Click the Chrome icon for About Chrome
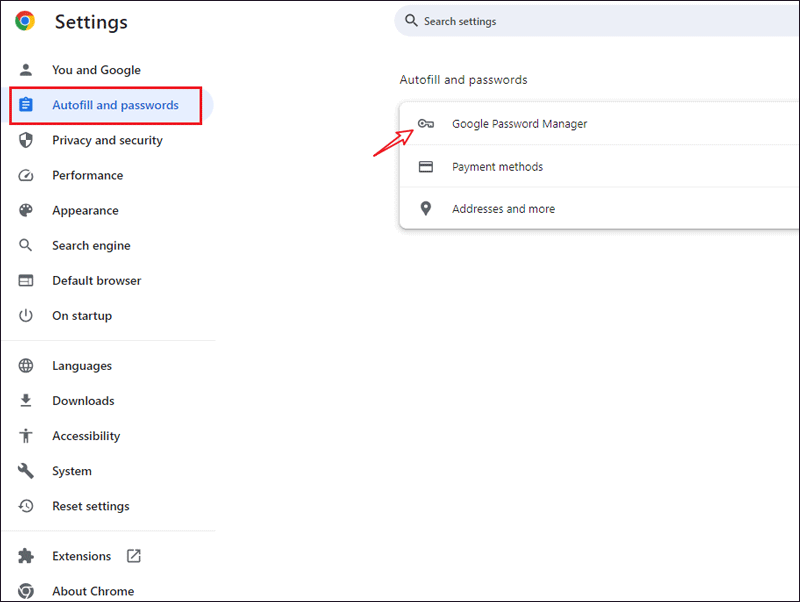The height and width of the screenshot is (602, 800). pyautogui.click(x=26, y=591)
